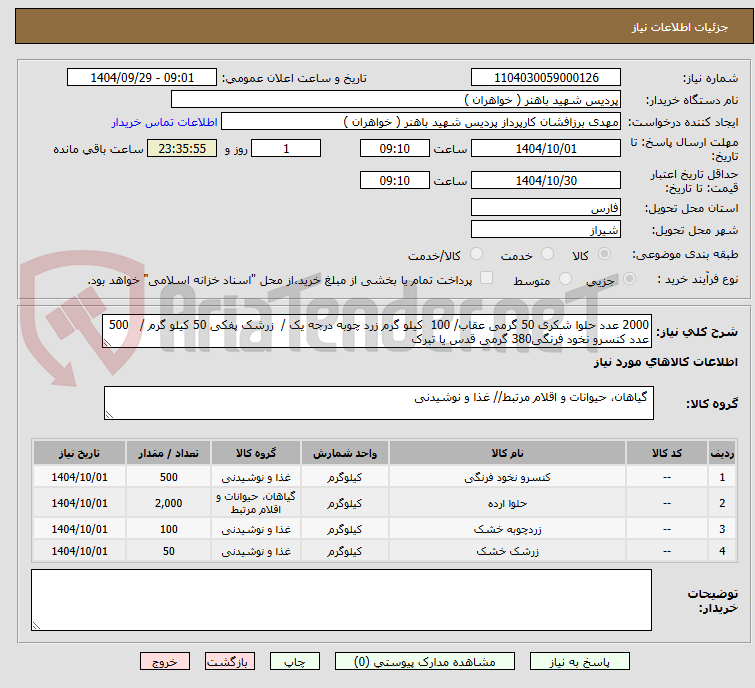Click the تاریخ نیاز column header
Image resolution: width=755 pixels, height=688 pixels.
pos(79,453)
